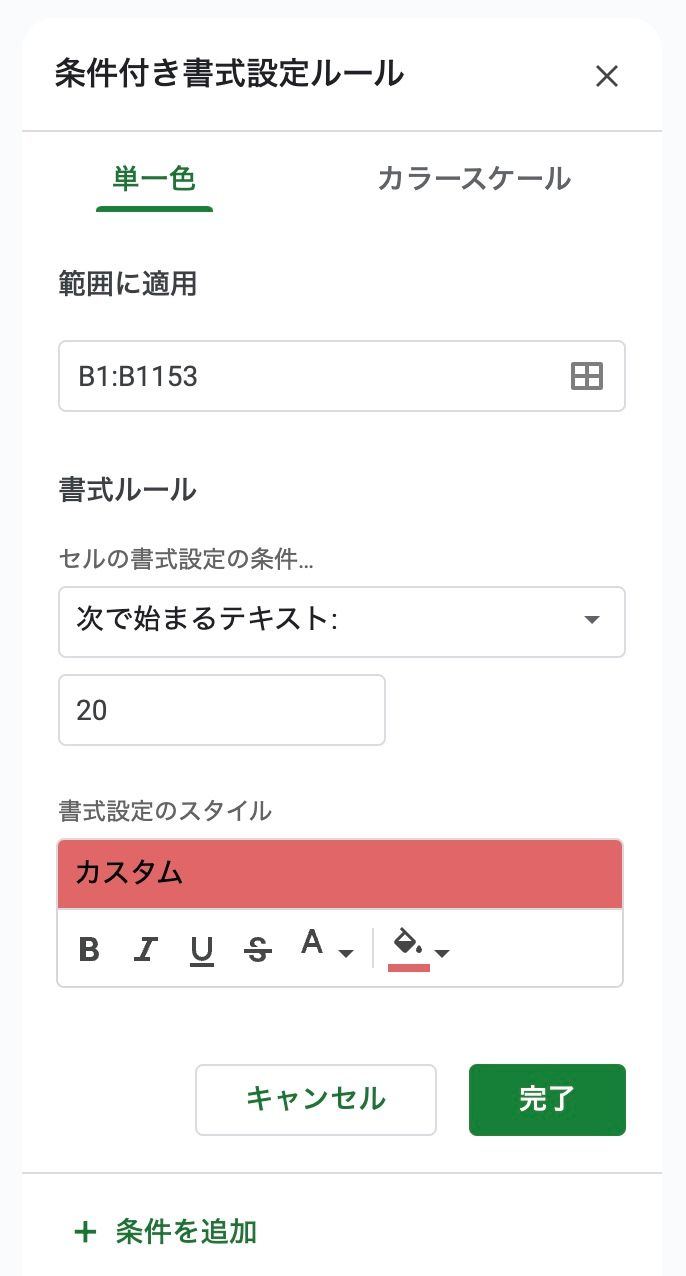Switch to the カラースケール tab
Viewport: 686px width, 1276px height.
474,179
